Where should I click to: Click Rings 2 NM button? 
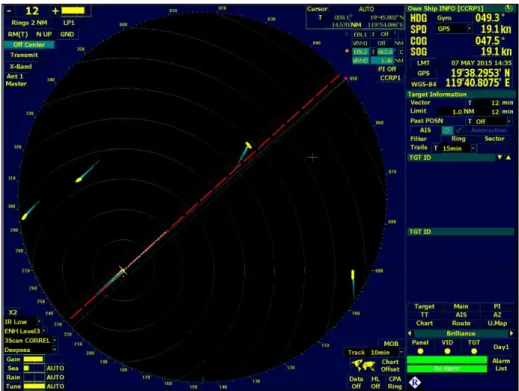pyautogui.click(x=29, y=23)
